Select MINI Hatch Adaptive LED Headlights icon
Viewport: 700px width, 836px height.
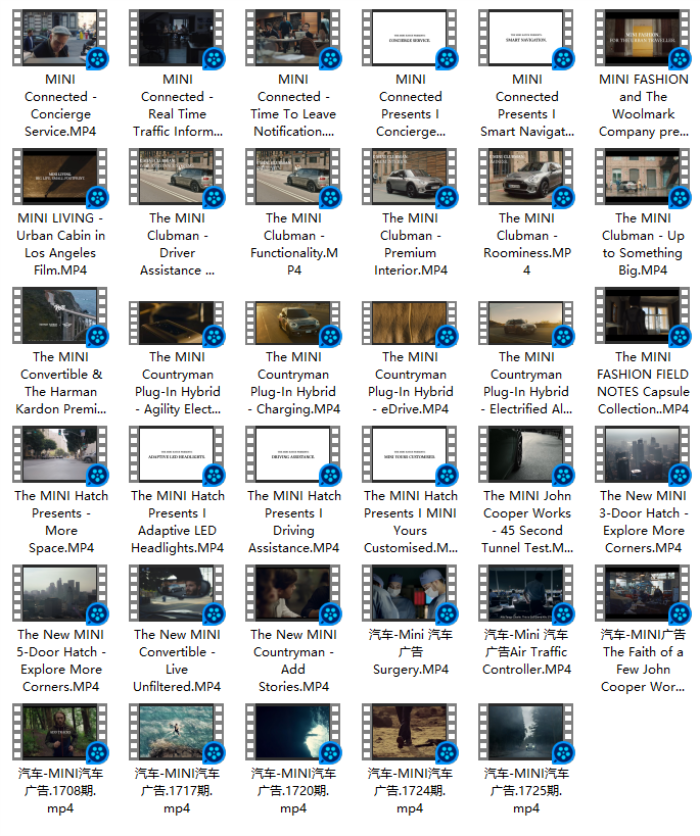pos(176,454)
